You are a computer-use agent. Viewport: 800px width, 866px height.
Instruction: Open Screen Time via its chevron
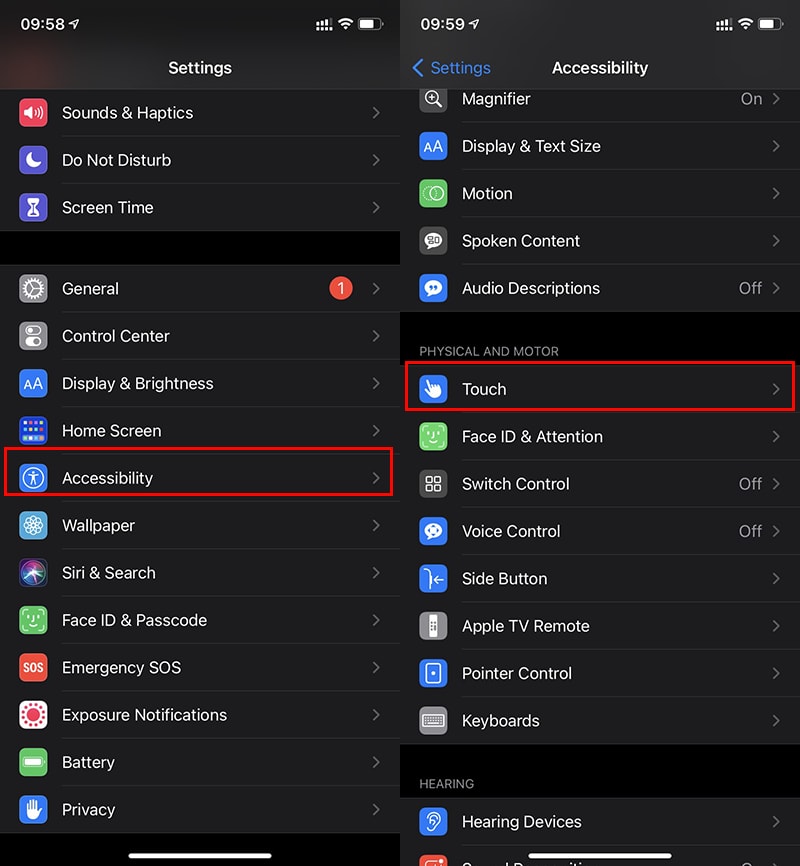[376, 208]
